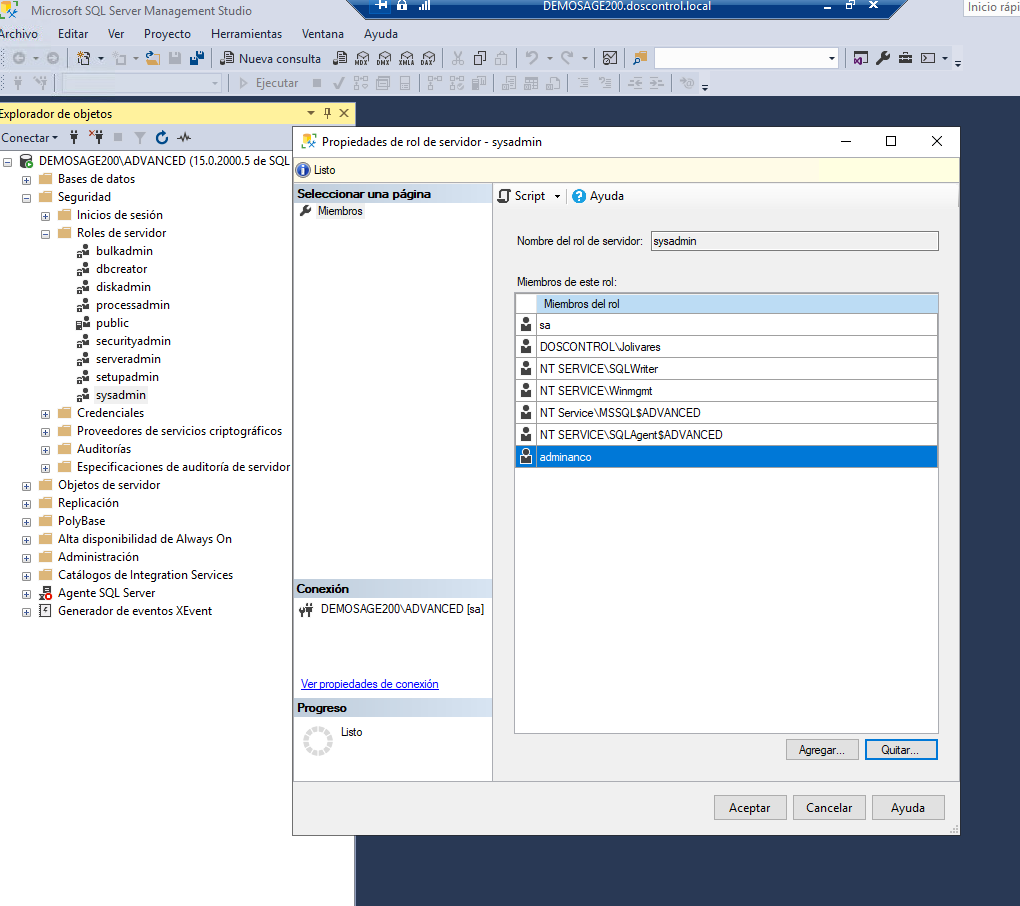
Task: Click the Miembros del rol column header
Action: click(737, 304)
